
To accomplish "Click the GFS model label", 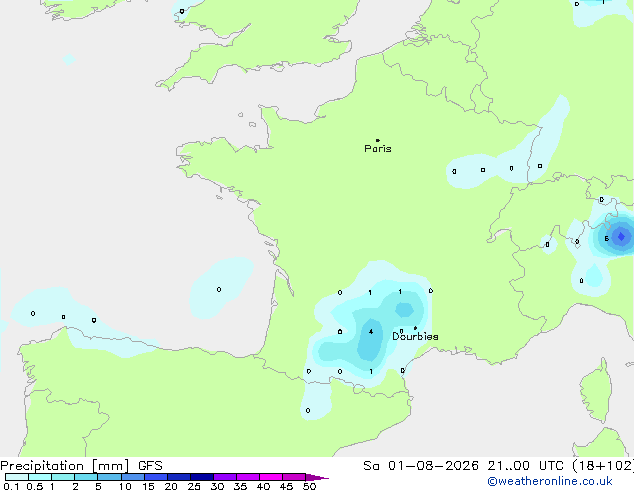I will tap(150, 466).
